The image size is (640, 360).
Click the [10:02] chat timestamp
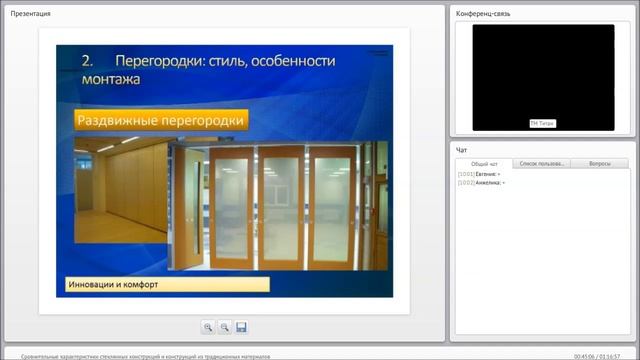tap(466, 183)
